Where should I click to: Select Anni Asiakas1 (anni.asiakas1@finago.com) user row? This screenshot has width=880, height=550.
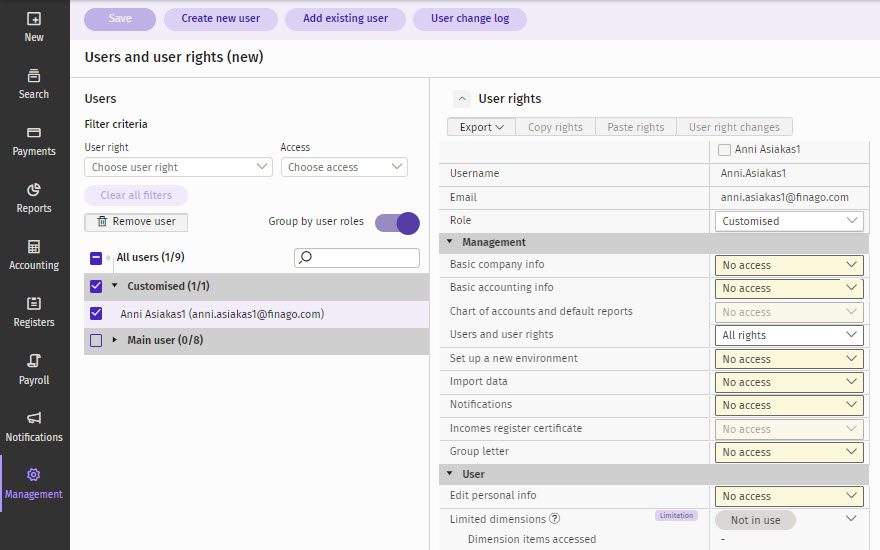click(x=256, y=314)
